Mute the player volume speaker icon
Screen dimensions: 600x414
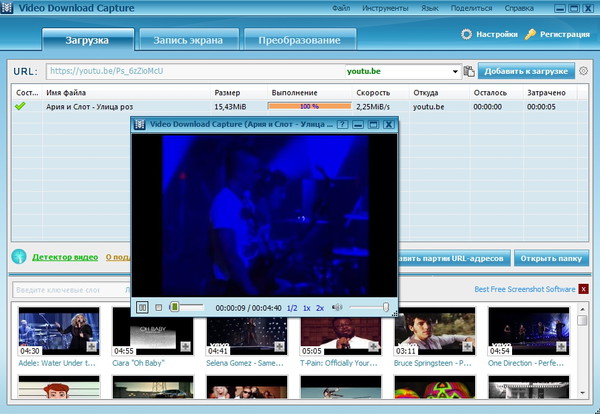[337, 307]
